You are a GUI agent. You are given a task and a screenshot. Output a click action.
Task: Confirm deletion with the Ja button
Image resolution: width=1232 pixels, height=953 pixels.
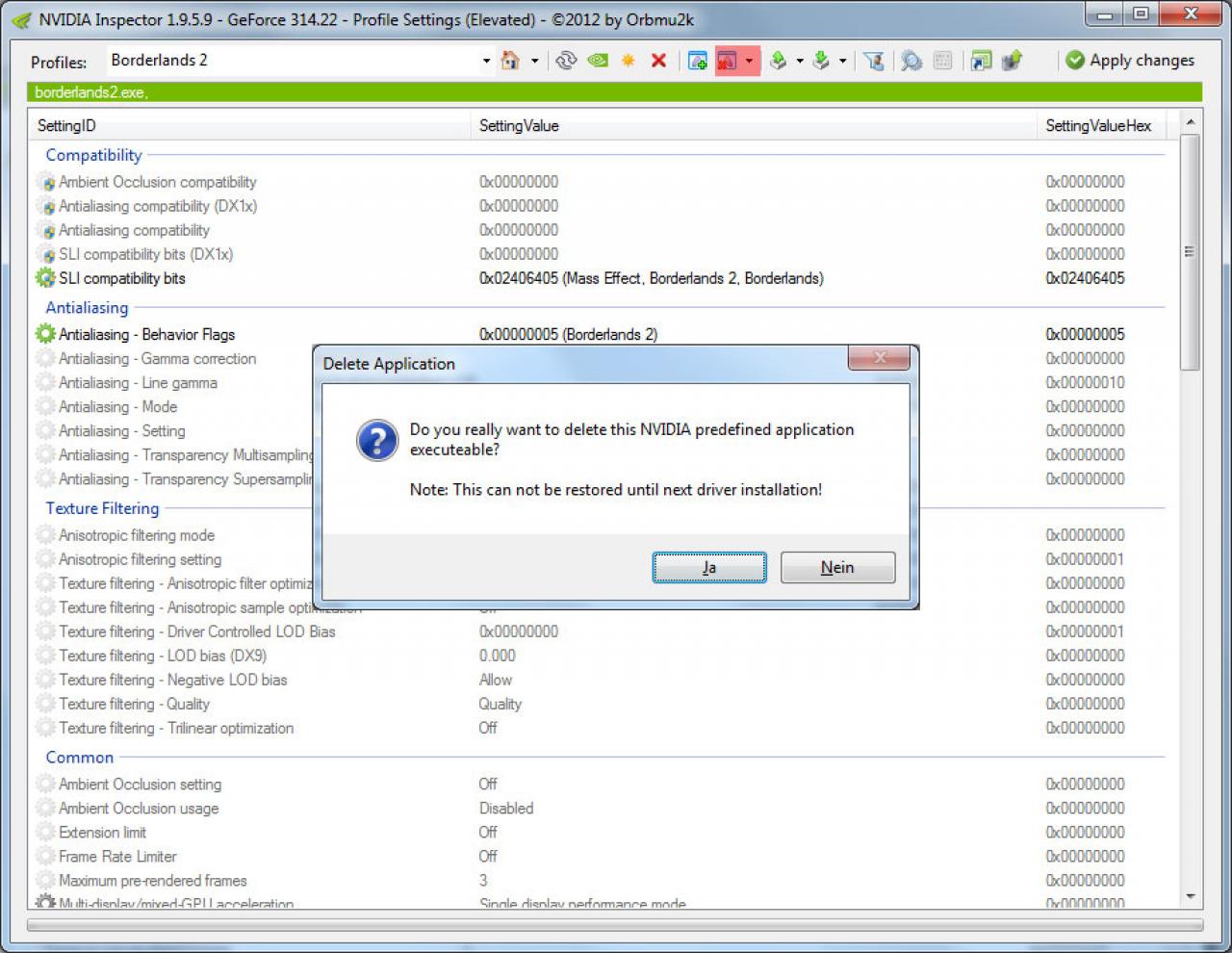pos(709,567)
